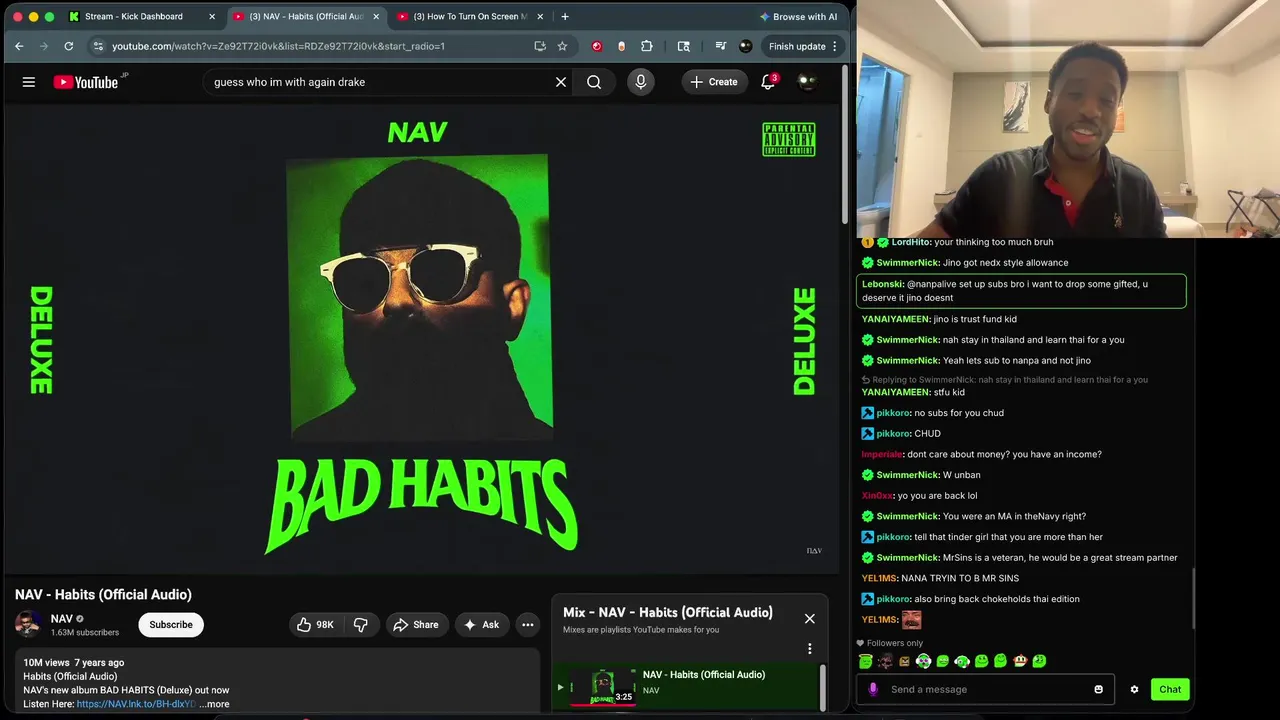Switch to How To Turn On Screen tab
This screenshot has height=720, width=1280.
470,16
